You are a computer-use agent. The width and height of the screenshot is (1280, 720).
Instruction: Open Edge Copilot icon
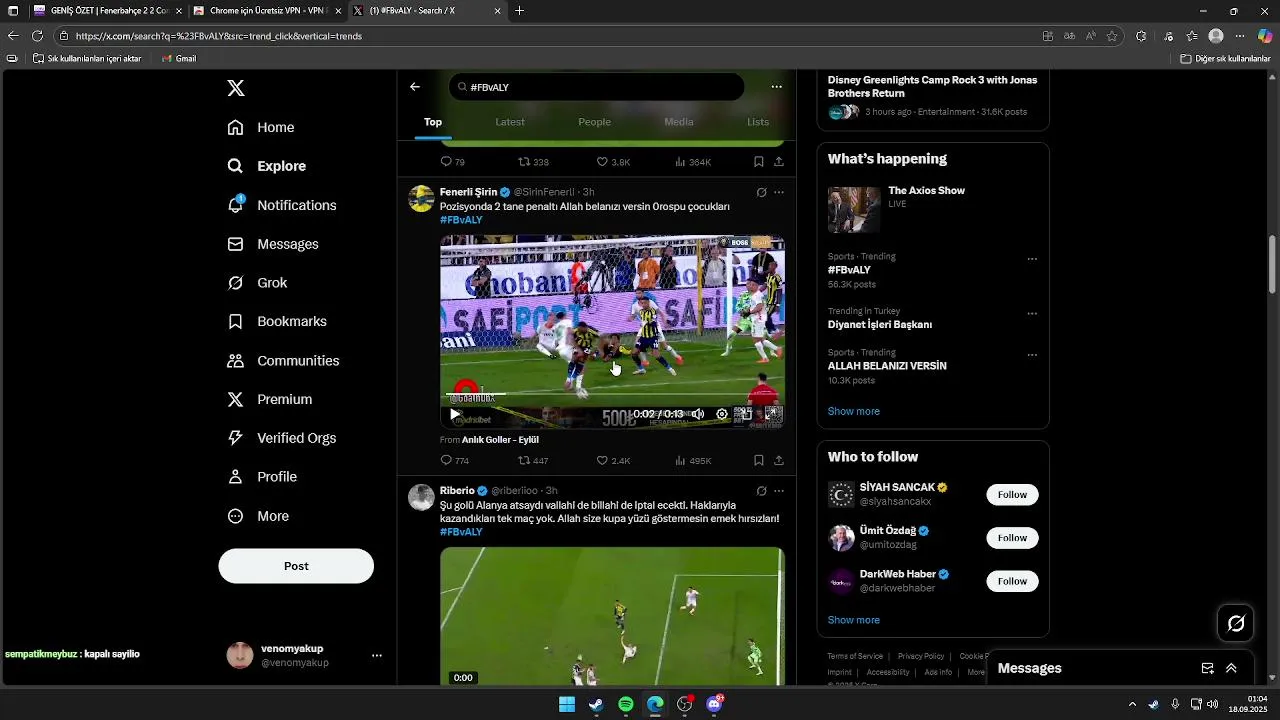(x=1265, y=36)
